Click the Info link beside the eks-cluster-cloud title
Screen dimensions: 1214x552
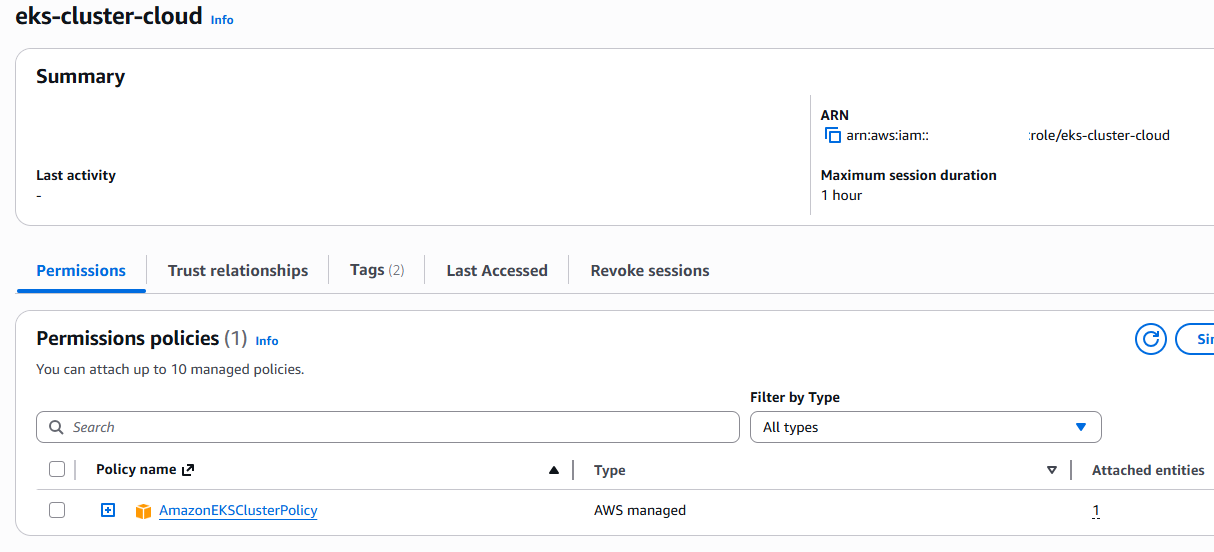pos(222,20)
